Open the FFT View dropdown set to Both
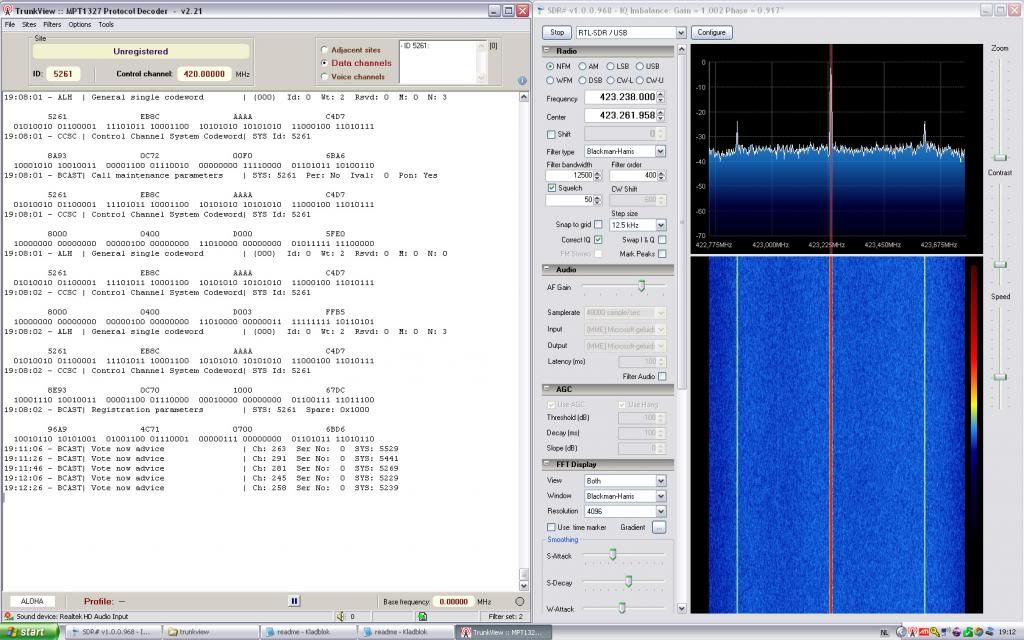 [x=660, y=481]
